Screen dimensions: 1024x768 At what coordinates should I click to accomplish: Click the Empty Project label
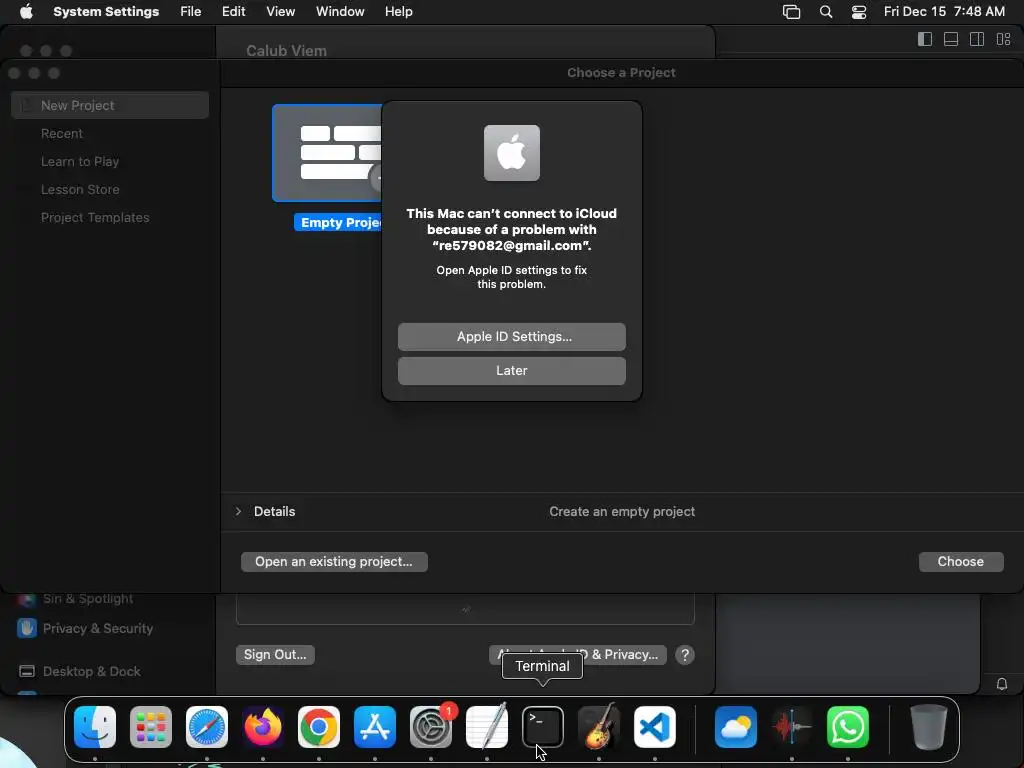pyautogui.click(x=338, y=223)
